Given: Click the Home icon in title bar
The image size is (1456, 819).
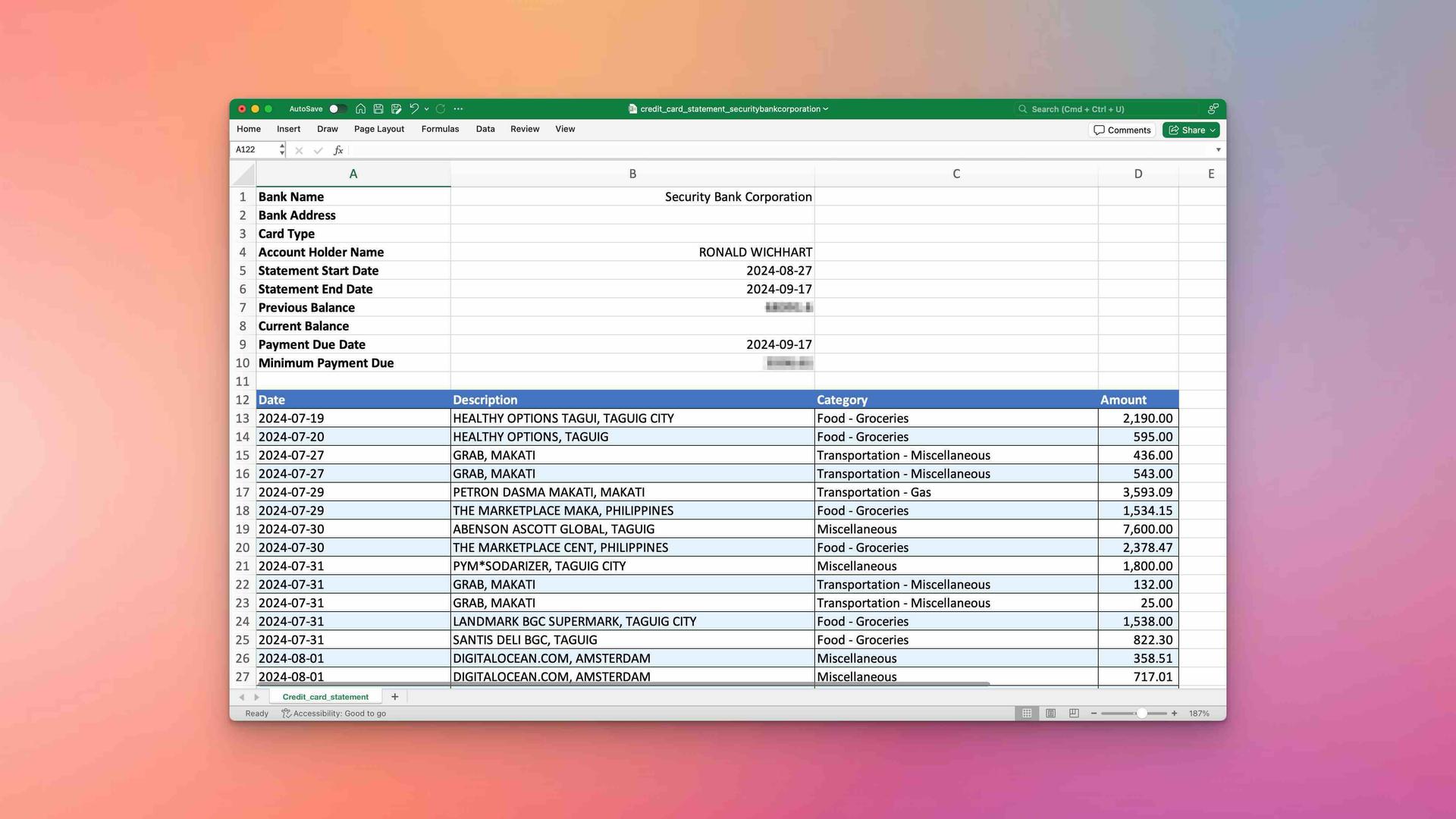Looking at the screenshot, I should pyautogui.click(x=361, y=109).
